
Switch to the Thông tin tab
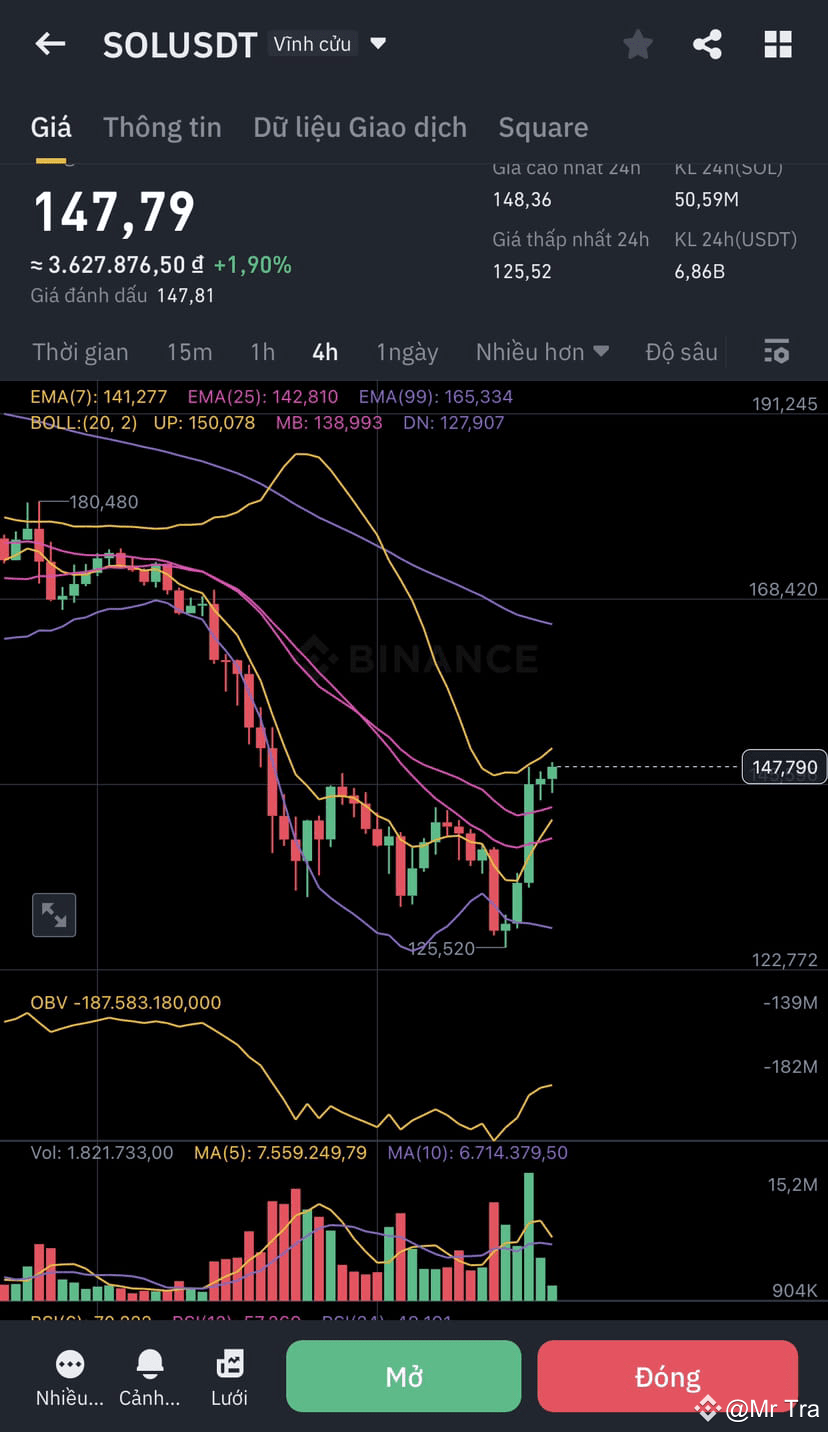point(162,127)
